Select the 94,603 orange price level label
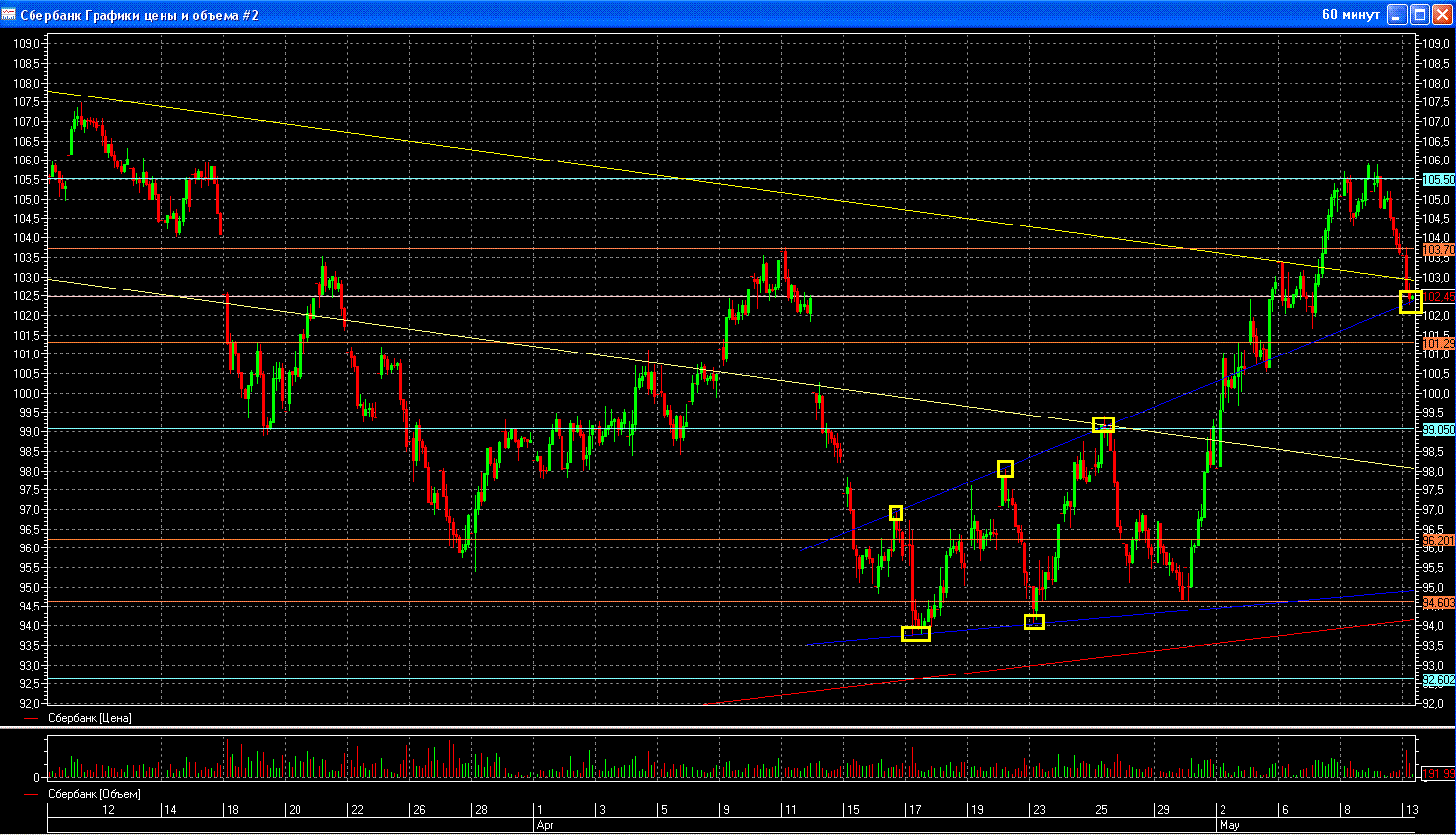 (x=1437, y=602)
